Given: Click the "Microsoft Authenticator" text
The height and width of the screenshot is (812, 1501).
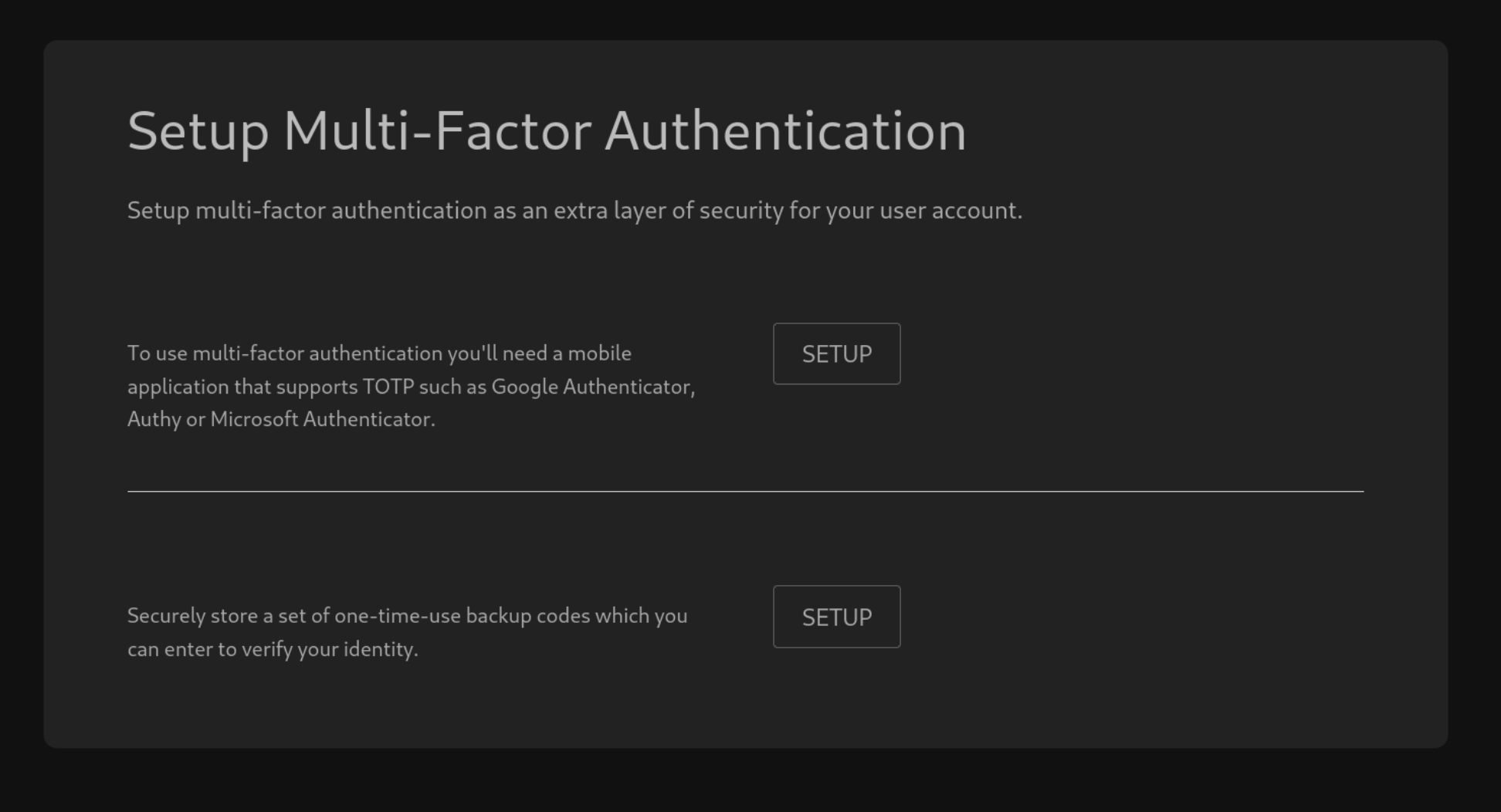Looking at the screenshot, I should (321, 419).
